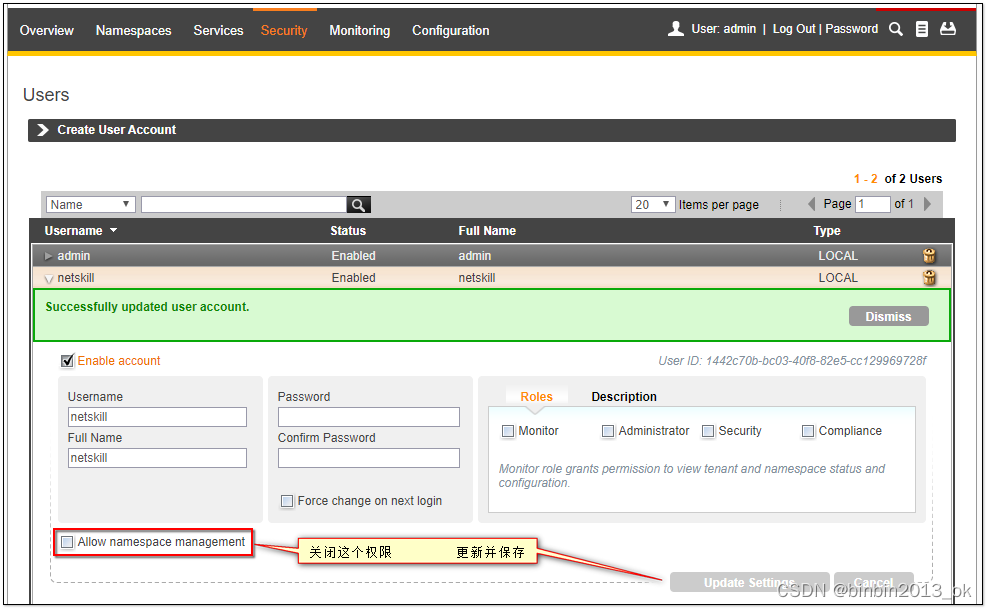Viewport: 987px width, 609px height.
Task: Open the Name search filter dropdown
Action: [89, 204]
